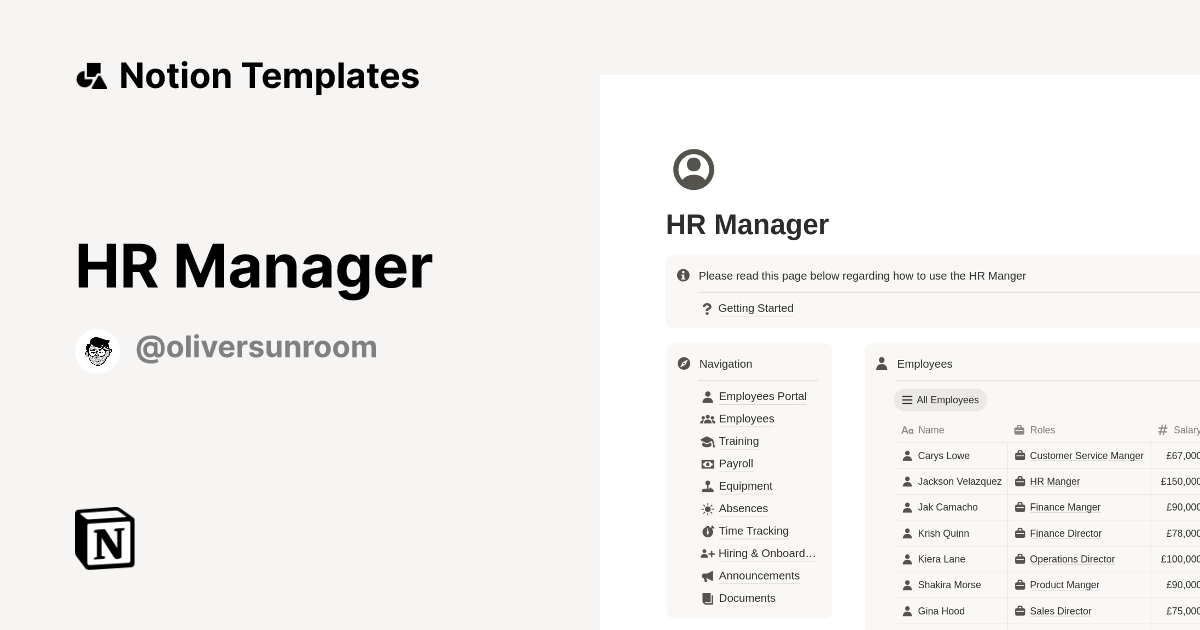Viewport: 1200px width, 630px height.
Task: Click the Notion logo at bottom left
Action: coord(104,538)
